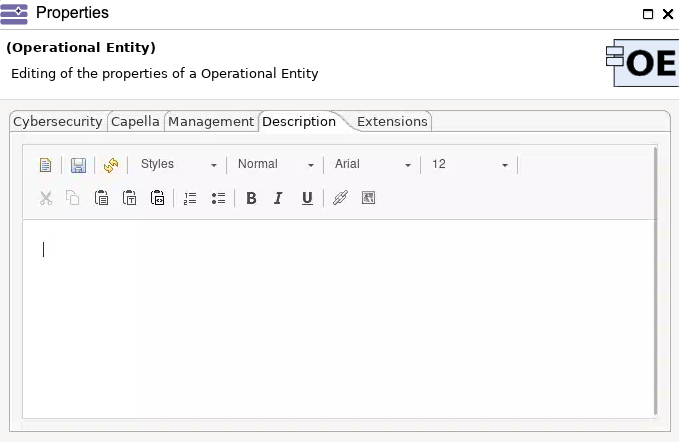The width and height of the screenshot is (679, 442).
Task: Paste from the first clipboard icon
Action: coord(101,198)
